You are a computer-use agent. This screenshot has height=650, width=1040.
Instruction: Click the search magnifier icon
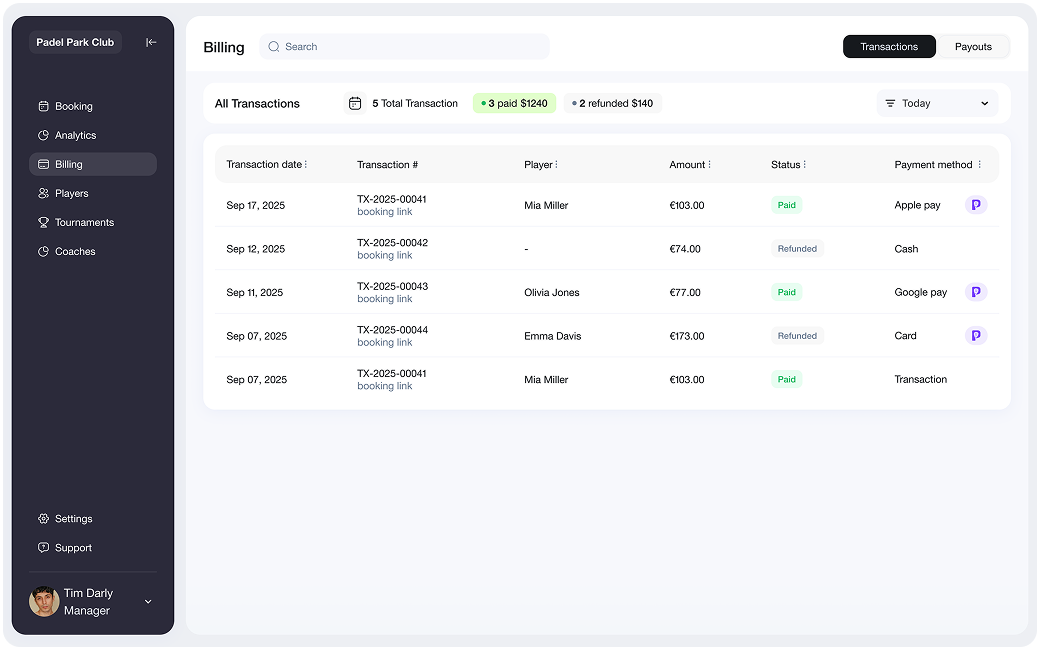click(x=274, y=47)
